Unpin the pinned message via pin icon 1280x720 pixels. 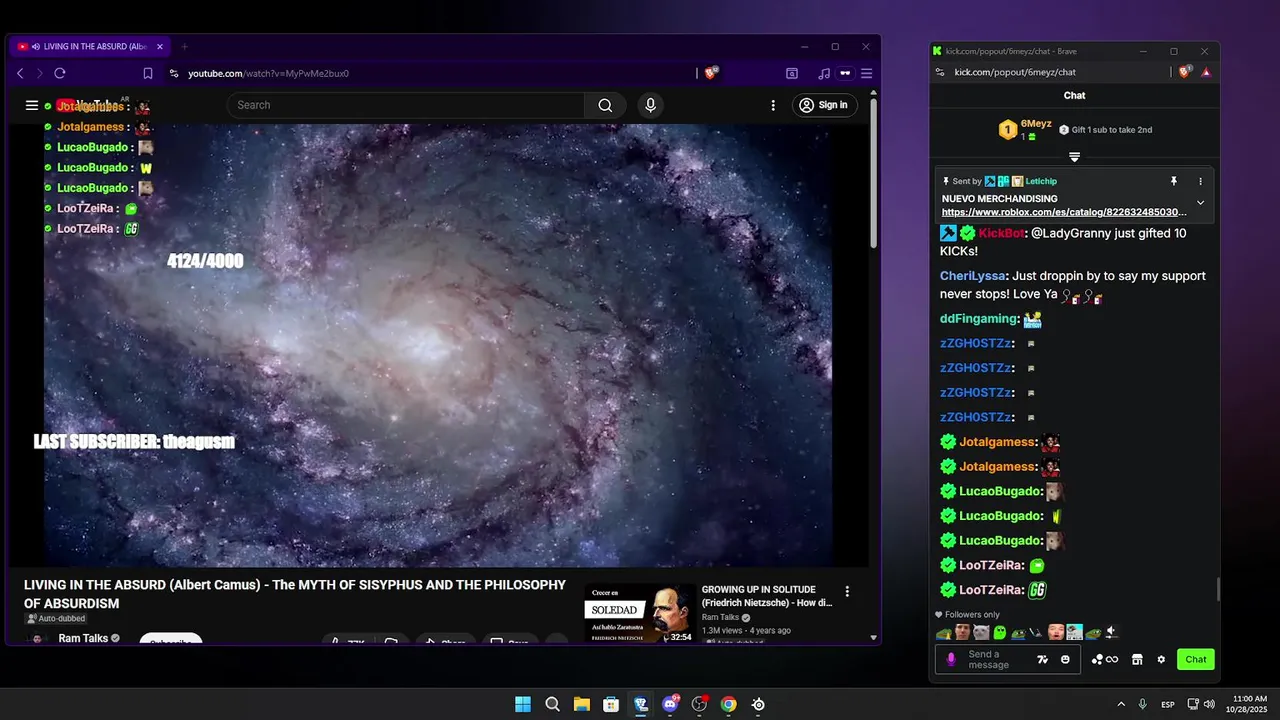tap(1174, 181)
